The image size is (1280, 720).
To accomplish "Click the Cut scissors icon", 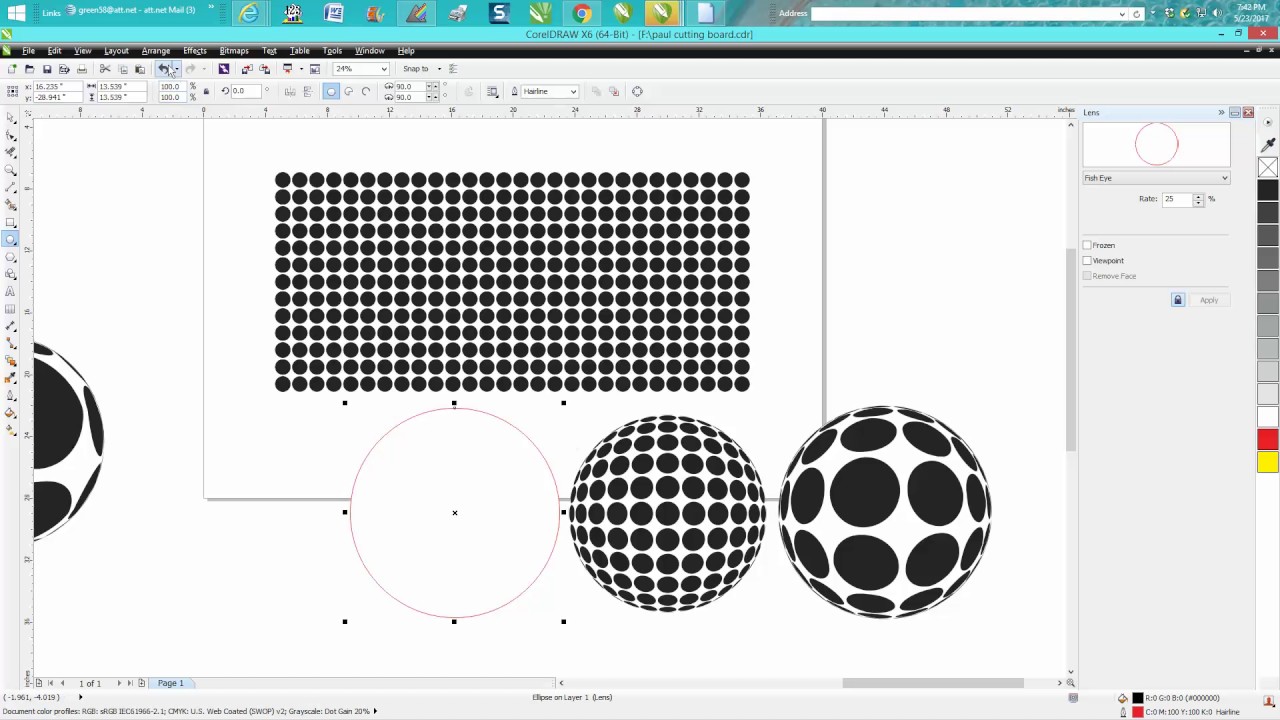I will [x=105, y=69].
